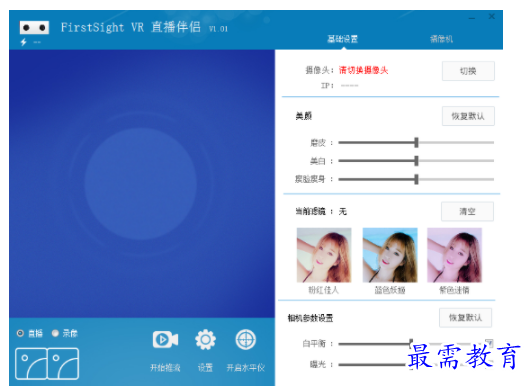Click the V1.01 version label
Viewport: 529px width, 388px height.
tap(218, 29)
